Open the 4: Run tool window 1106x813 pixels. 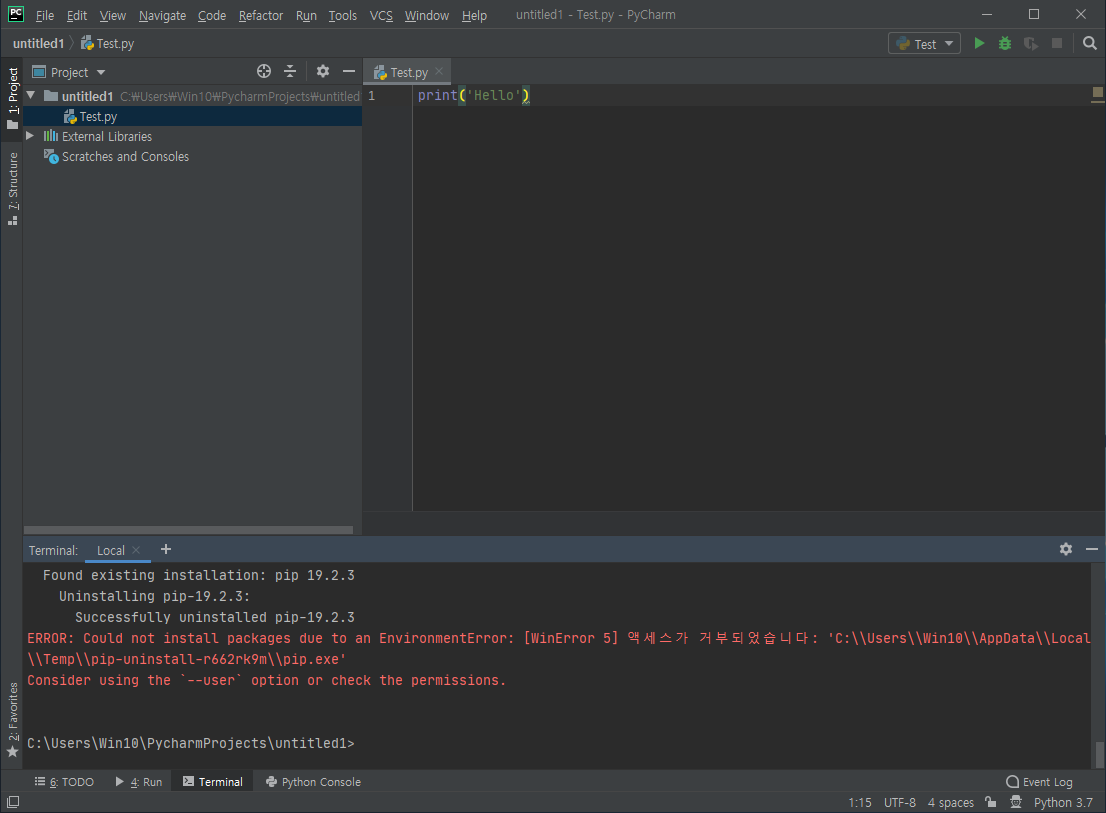[139, 781]
